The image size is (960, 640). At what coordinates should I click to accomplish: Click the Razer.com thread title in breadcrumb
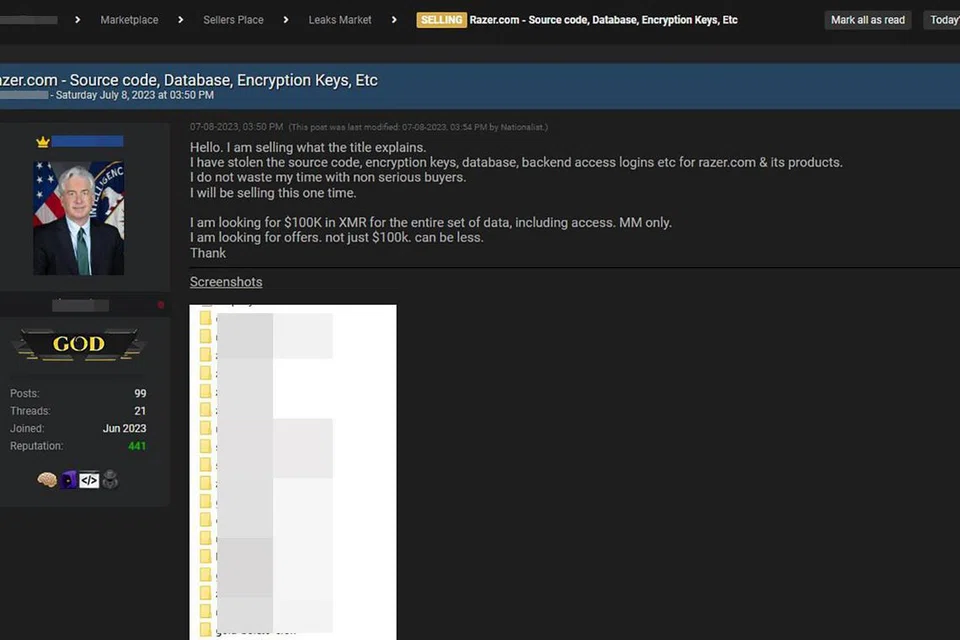click(604, 20)
